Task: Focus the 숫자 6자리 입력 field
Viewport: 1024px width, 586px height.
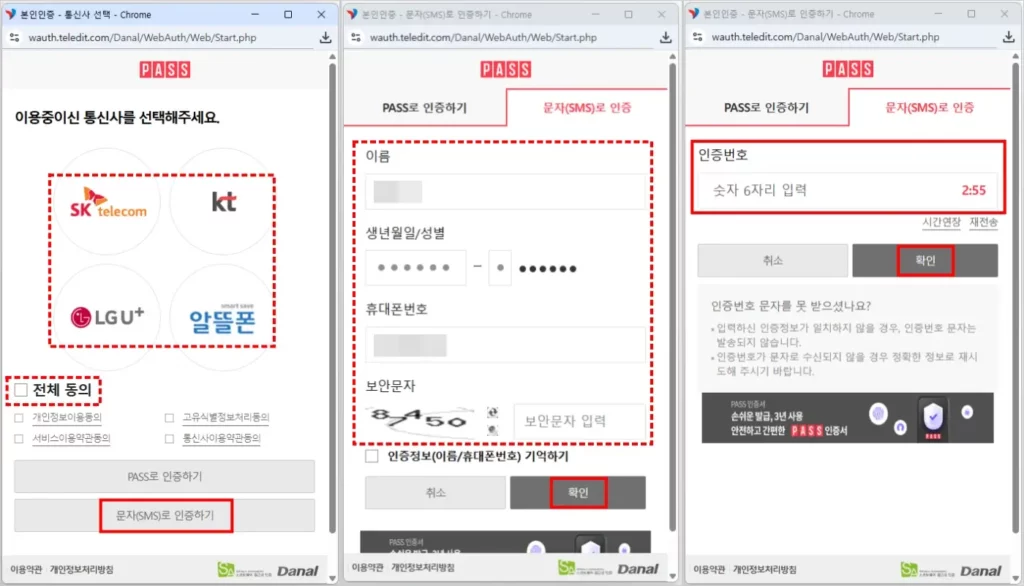Action: (x=847, y=191)
